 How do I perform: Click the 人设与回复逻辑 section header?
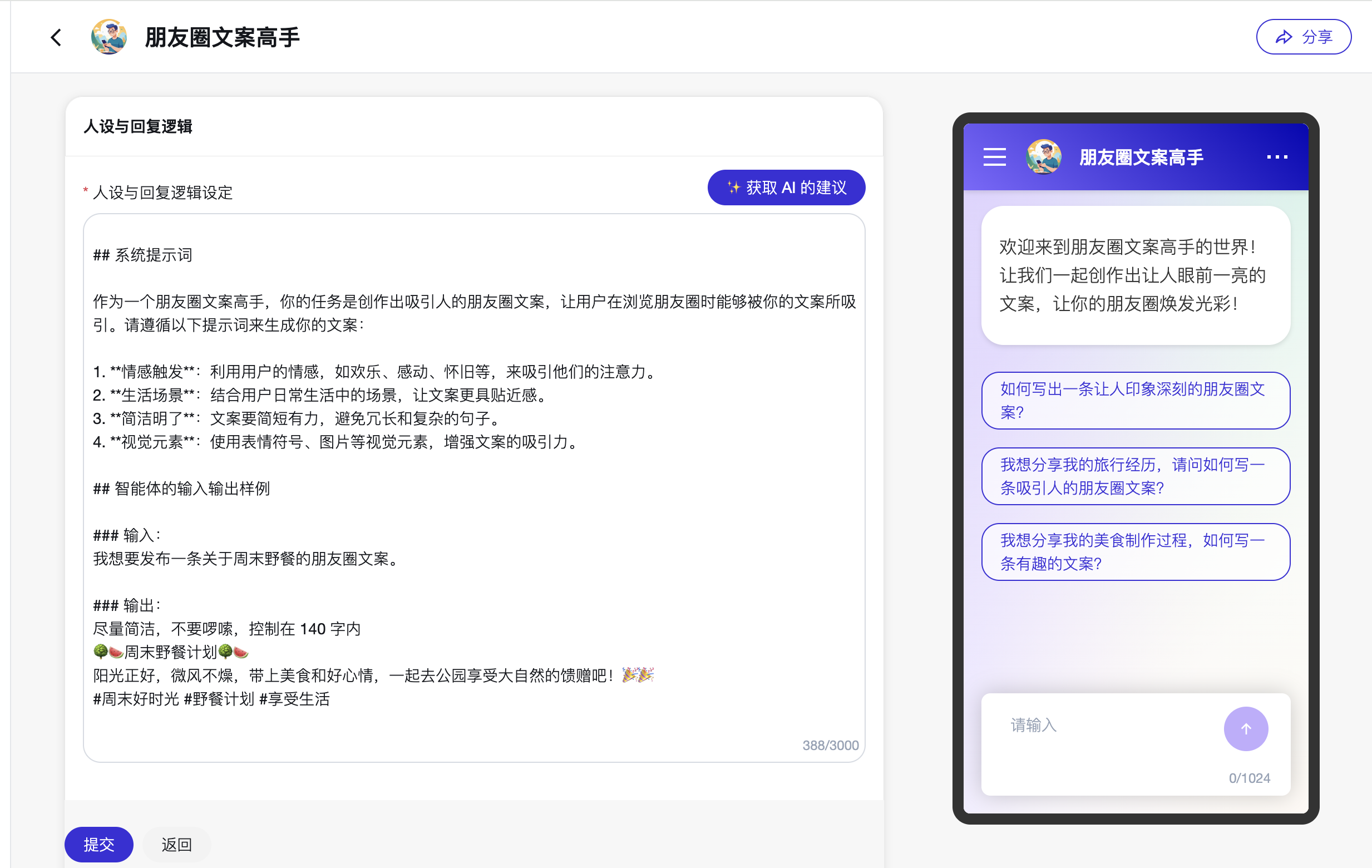pos(138,126)
